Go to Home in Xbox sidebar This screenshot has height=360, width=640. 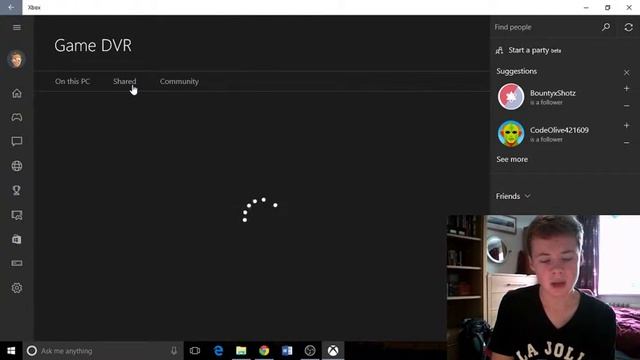pyautogui.click(x=17, y=93)
